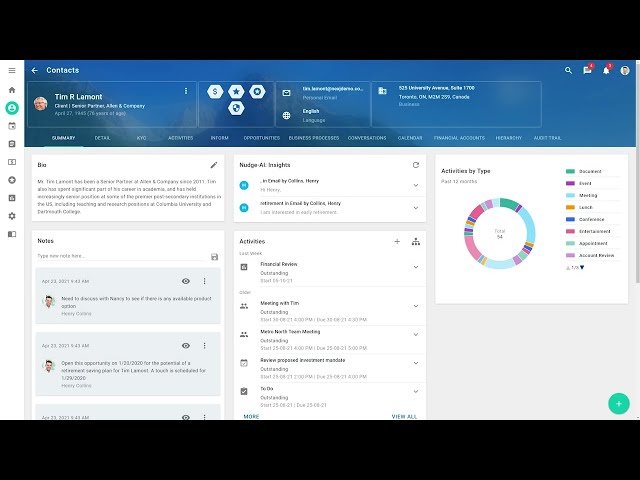Open the search magnifier in the header
640x480 pixels.
[x=569, y=71]
